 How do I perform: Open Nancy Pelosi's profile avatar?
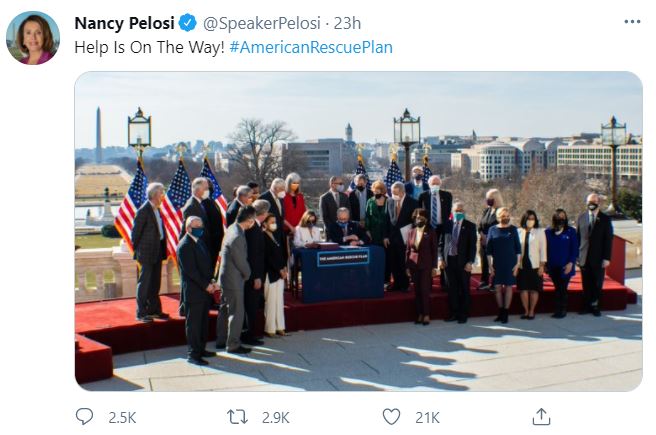[33, 38]
